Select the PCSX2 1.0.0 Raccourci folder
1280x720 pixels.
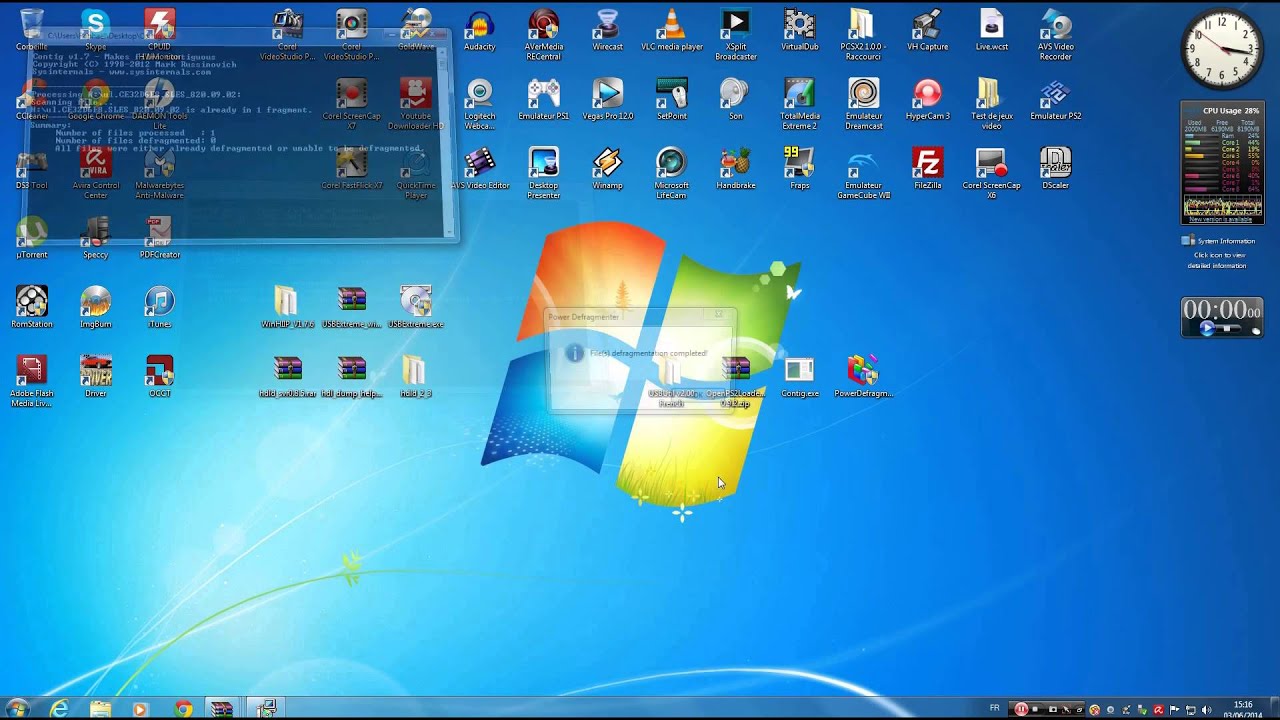coord(863,34)
